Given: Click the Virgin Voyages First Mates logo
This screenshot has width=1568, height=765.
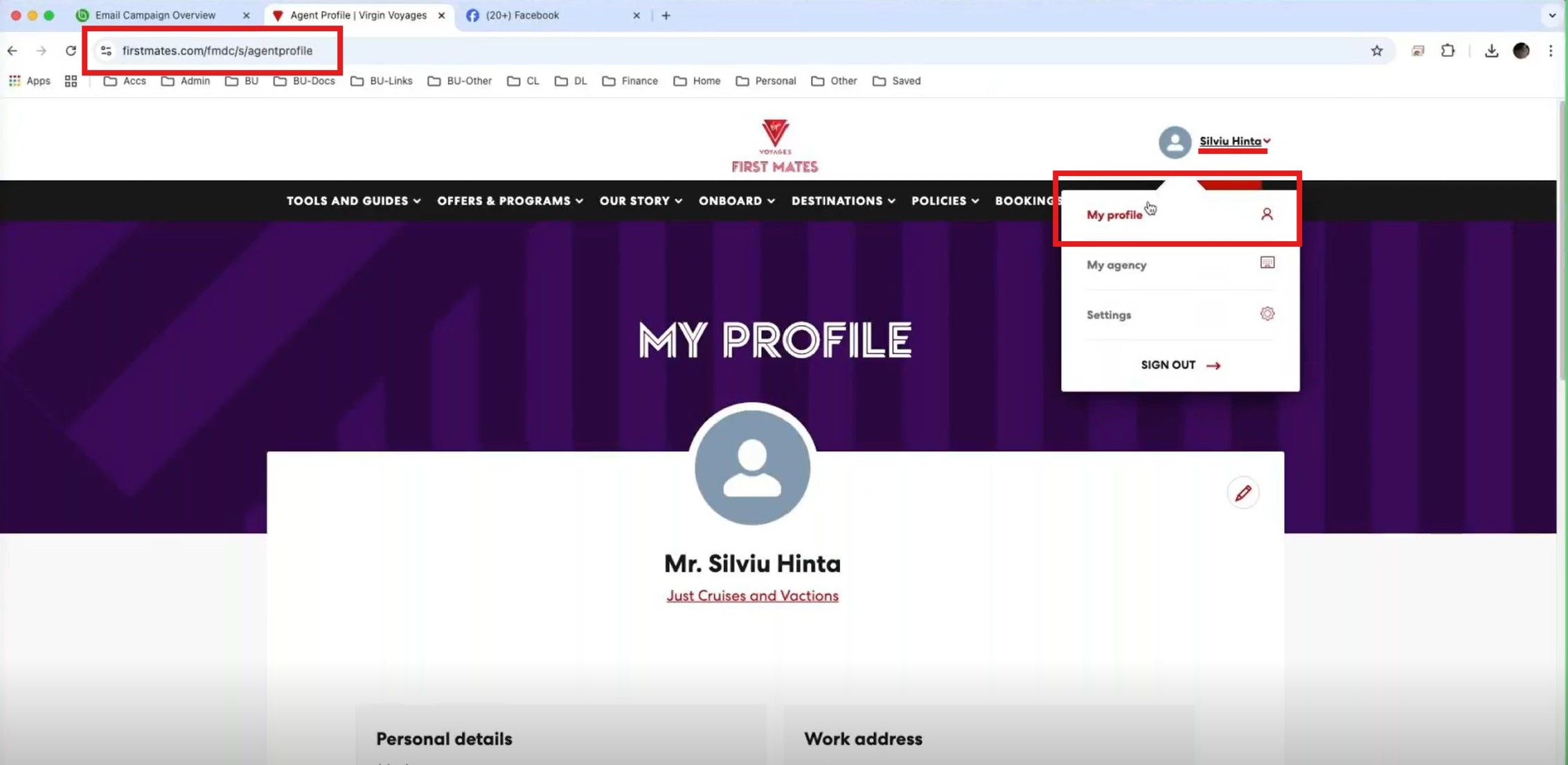Looking at the screenshot, I should click(775, 146).
